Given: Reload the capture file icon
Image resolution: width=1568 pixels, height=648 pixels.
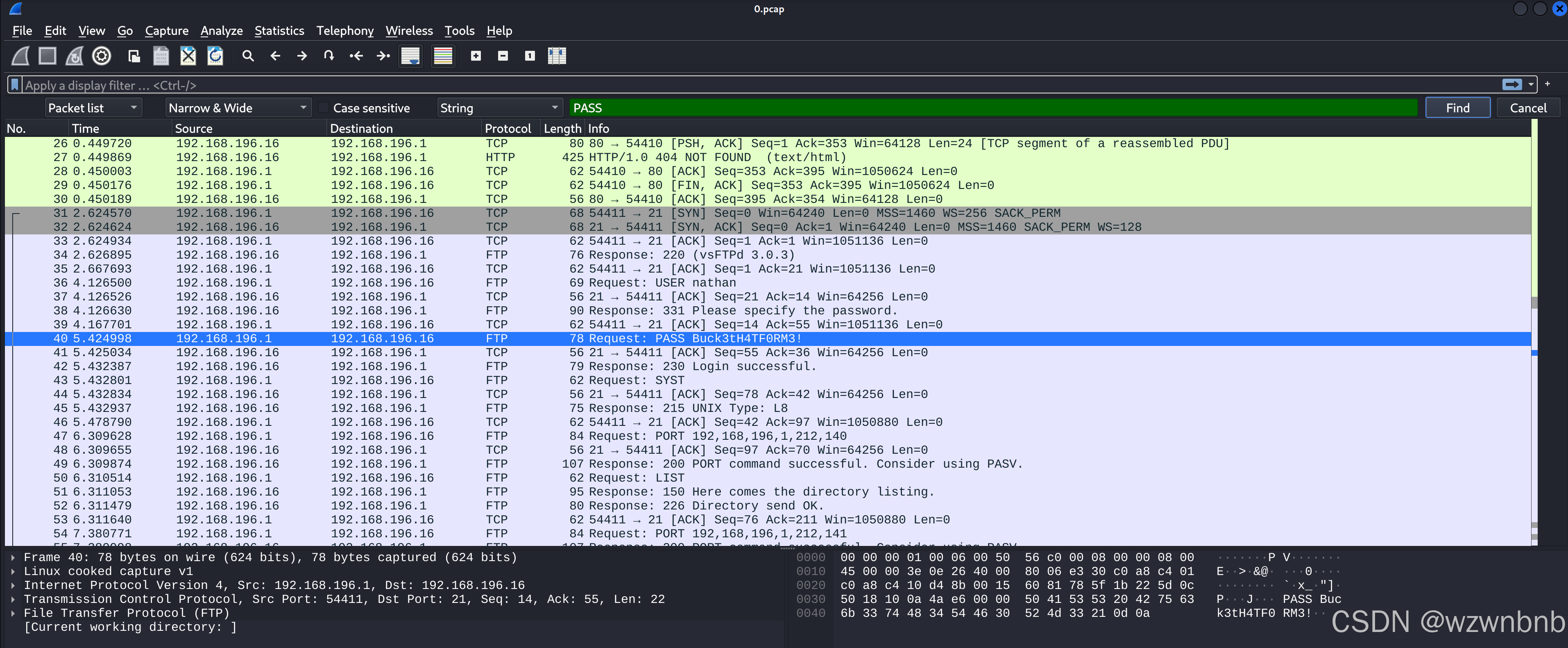Looking at the screenshot, I should (x=215, y=56).
